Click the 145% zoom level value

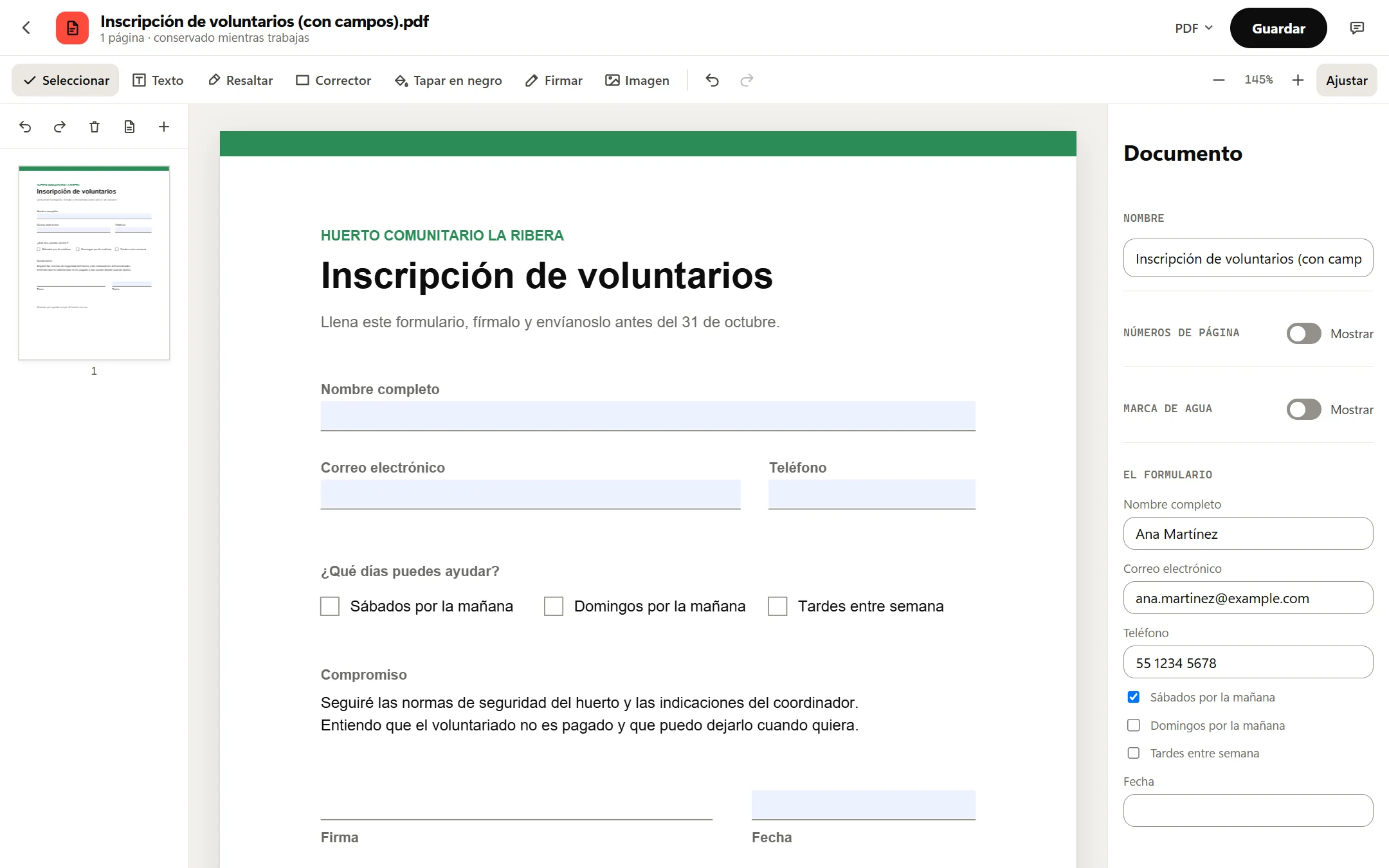[1258, 80]
